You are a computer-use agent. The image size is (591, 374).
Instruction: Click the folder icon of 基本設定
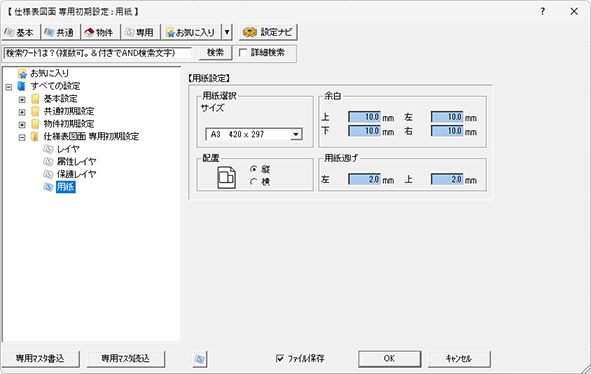tap(35, 99)
